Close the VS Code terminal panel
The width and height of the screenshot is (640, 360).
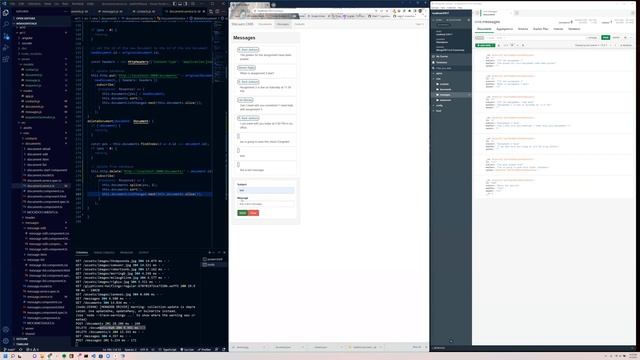[224, 253]
